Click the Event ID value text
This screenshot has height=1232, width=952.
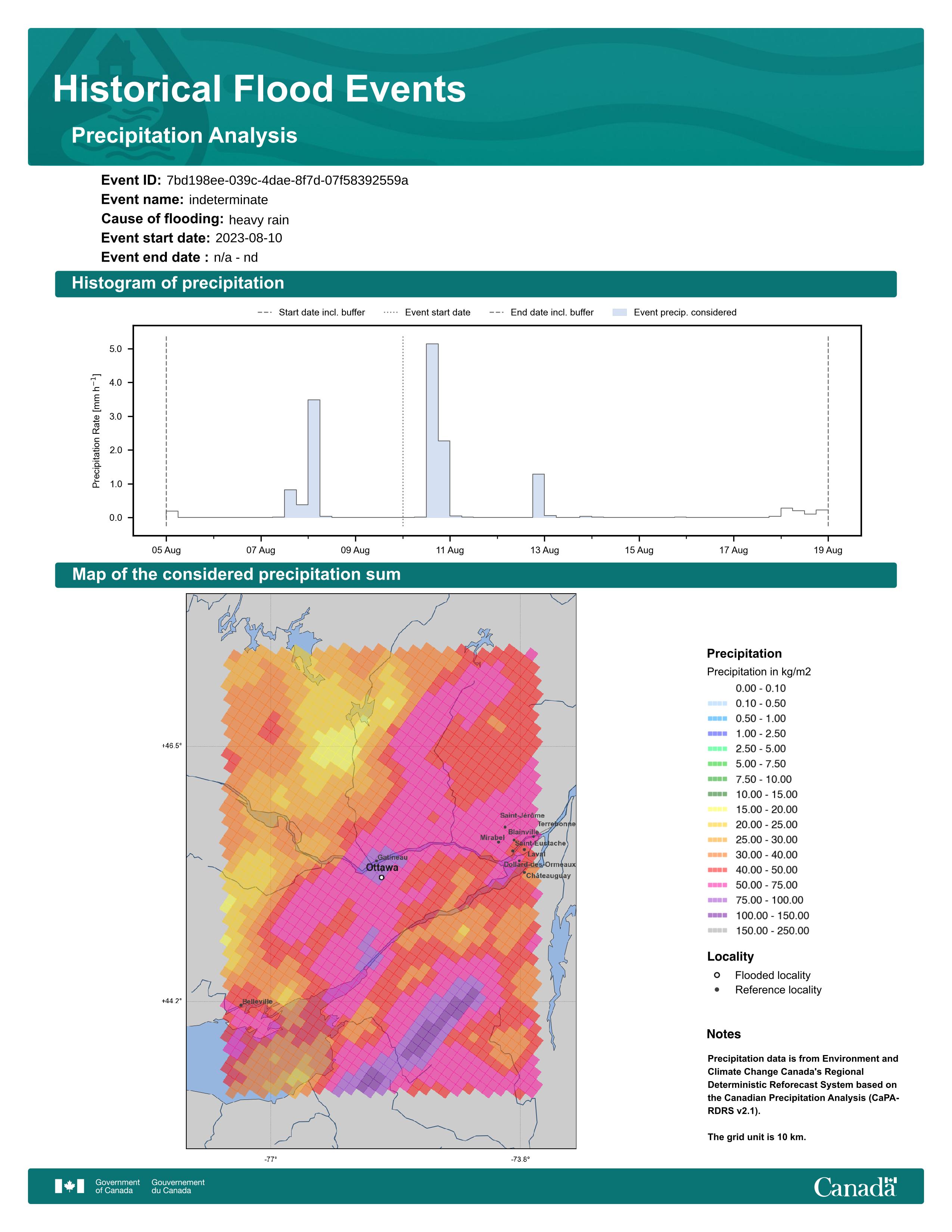coord(287,181)
